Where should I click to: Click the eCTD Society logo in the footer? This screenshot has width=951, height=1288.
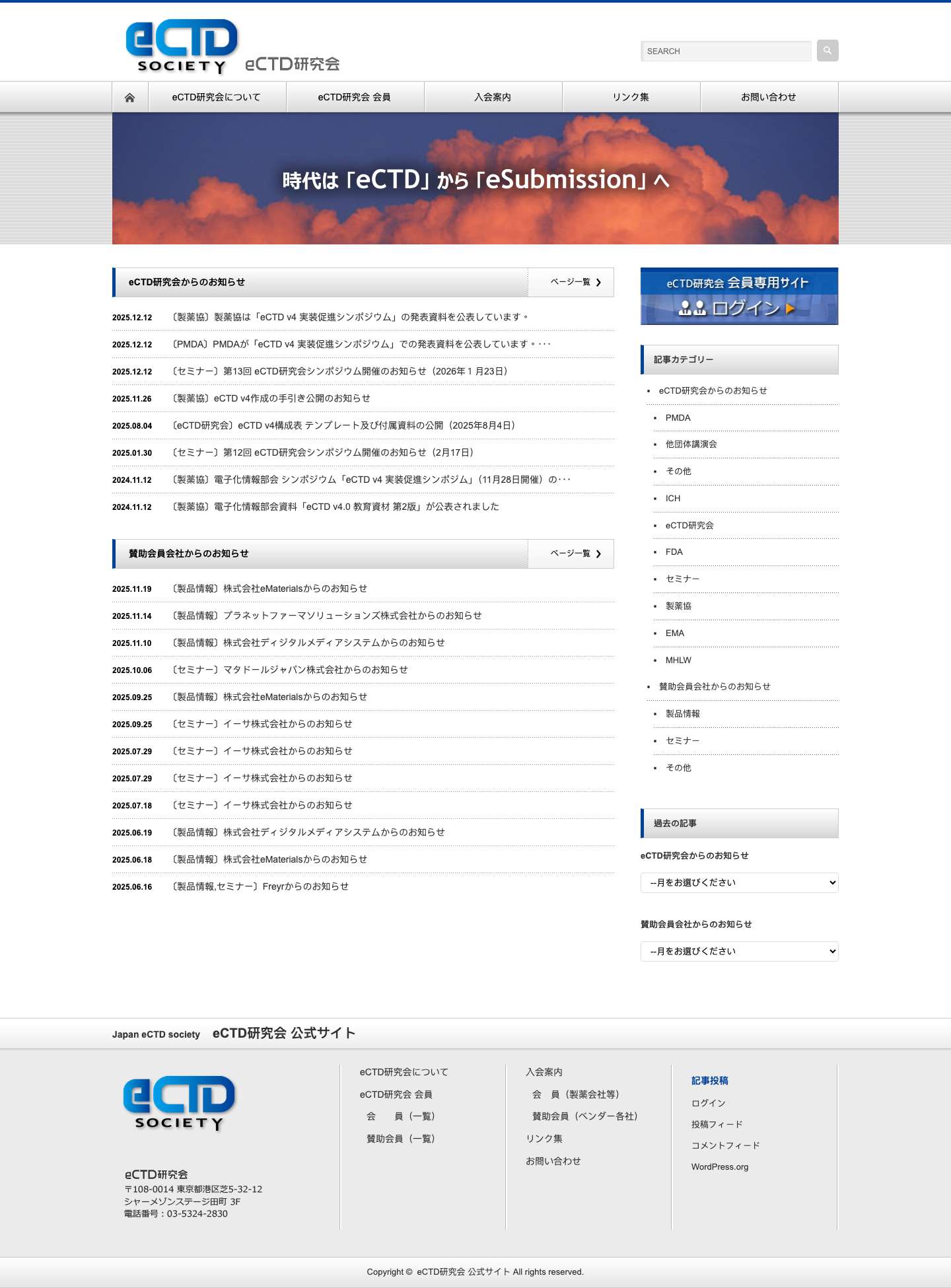[x=179, y=1104]
